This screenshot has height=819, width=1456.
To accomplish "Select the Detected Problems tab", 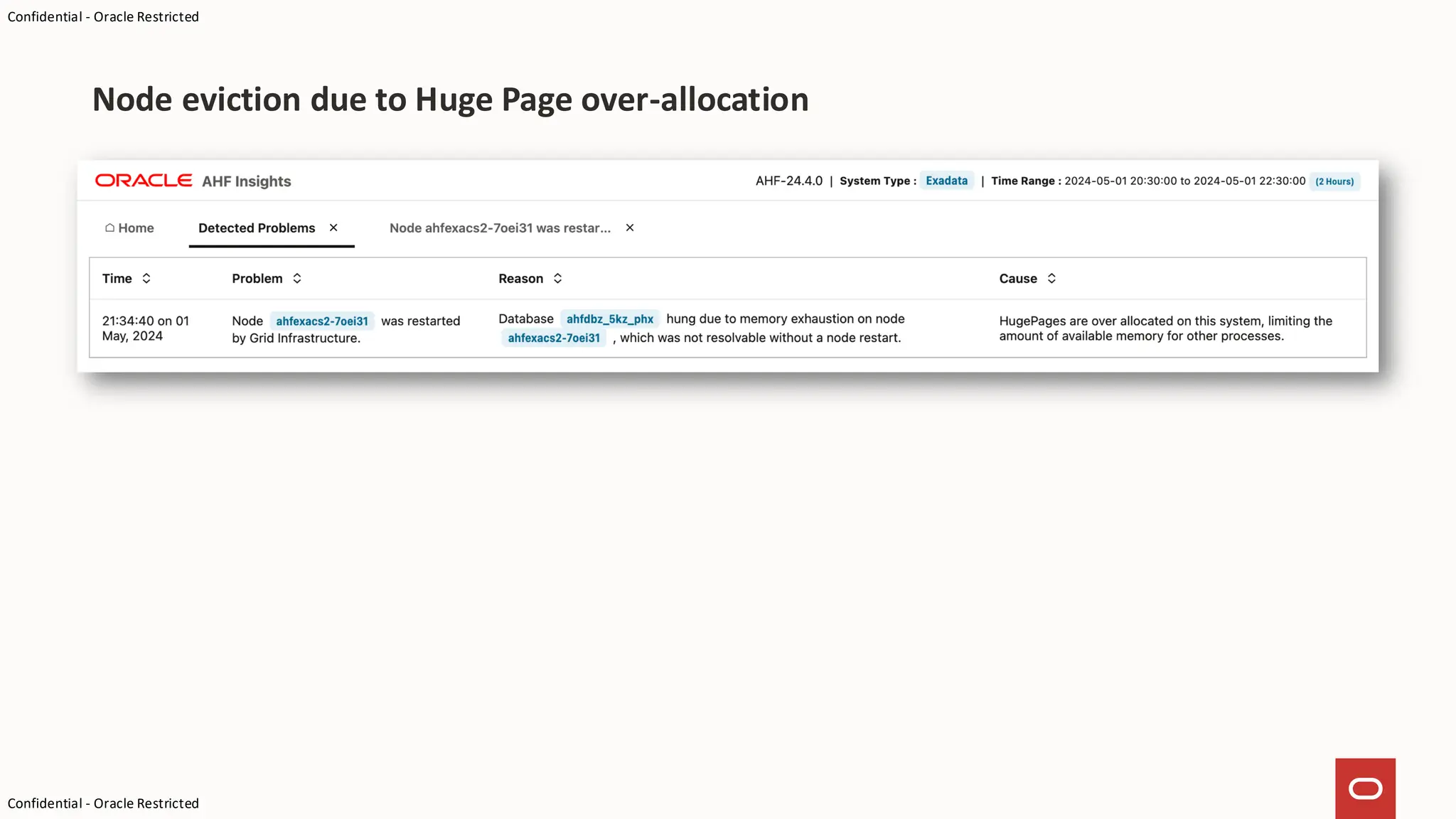I will coord(257,228).
